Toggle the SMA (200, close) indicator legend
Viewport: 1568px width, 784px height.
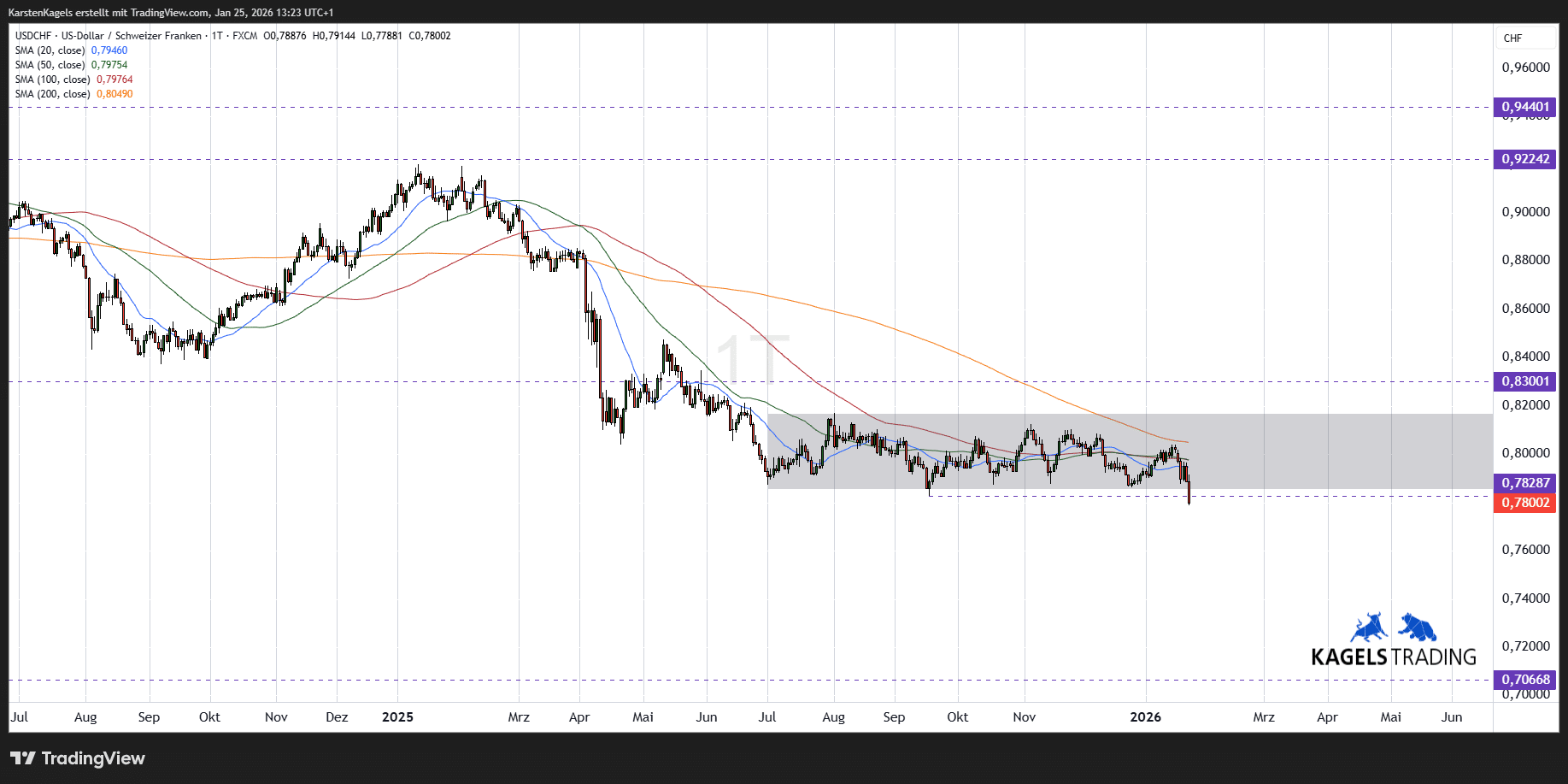[x=53, y=94]
